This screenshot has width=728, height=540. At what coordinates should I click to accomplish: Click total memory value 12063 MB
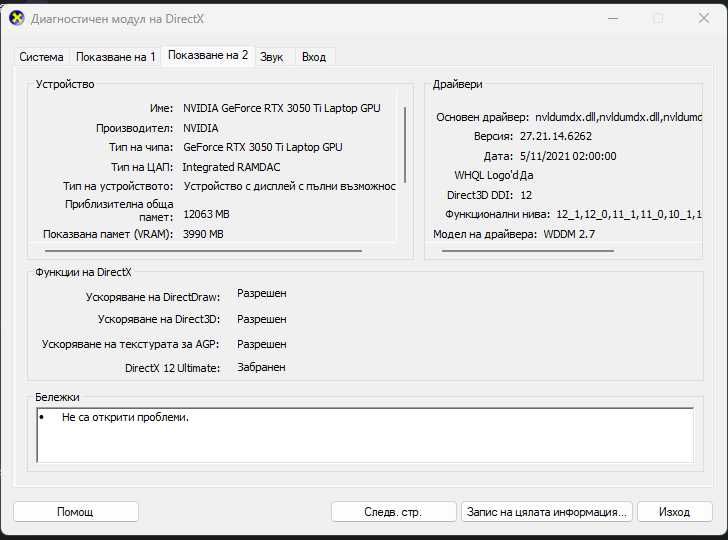pos(206,214)
